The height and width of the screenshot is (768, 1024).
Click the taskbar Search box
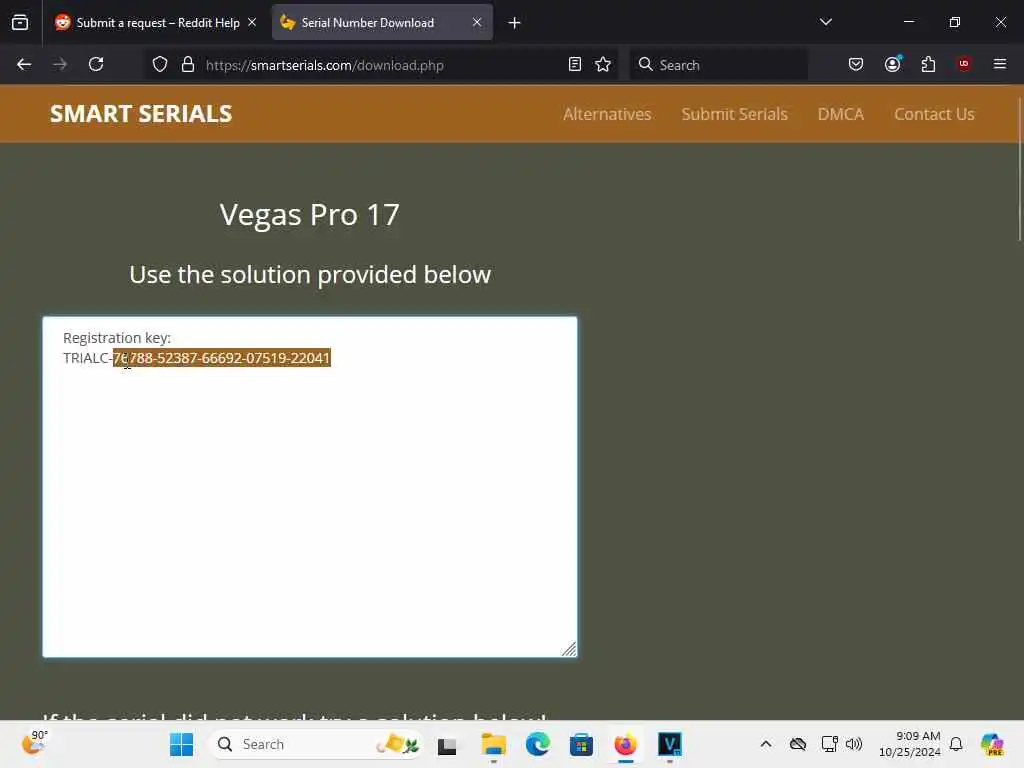pyautogui.click(x=316, y=744)
